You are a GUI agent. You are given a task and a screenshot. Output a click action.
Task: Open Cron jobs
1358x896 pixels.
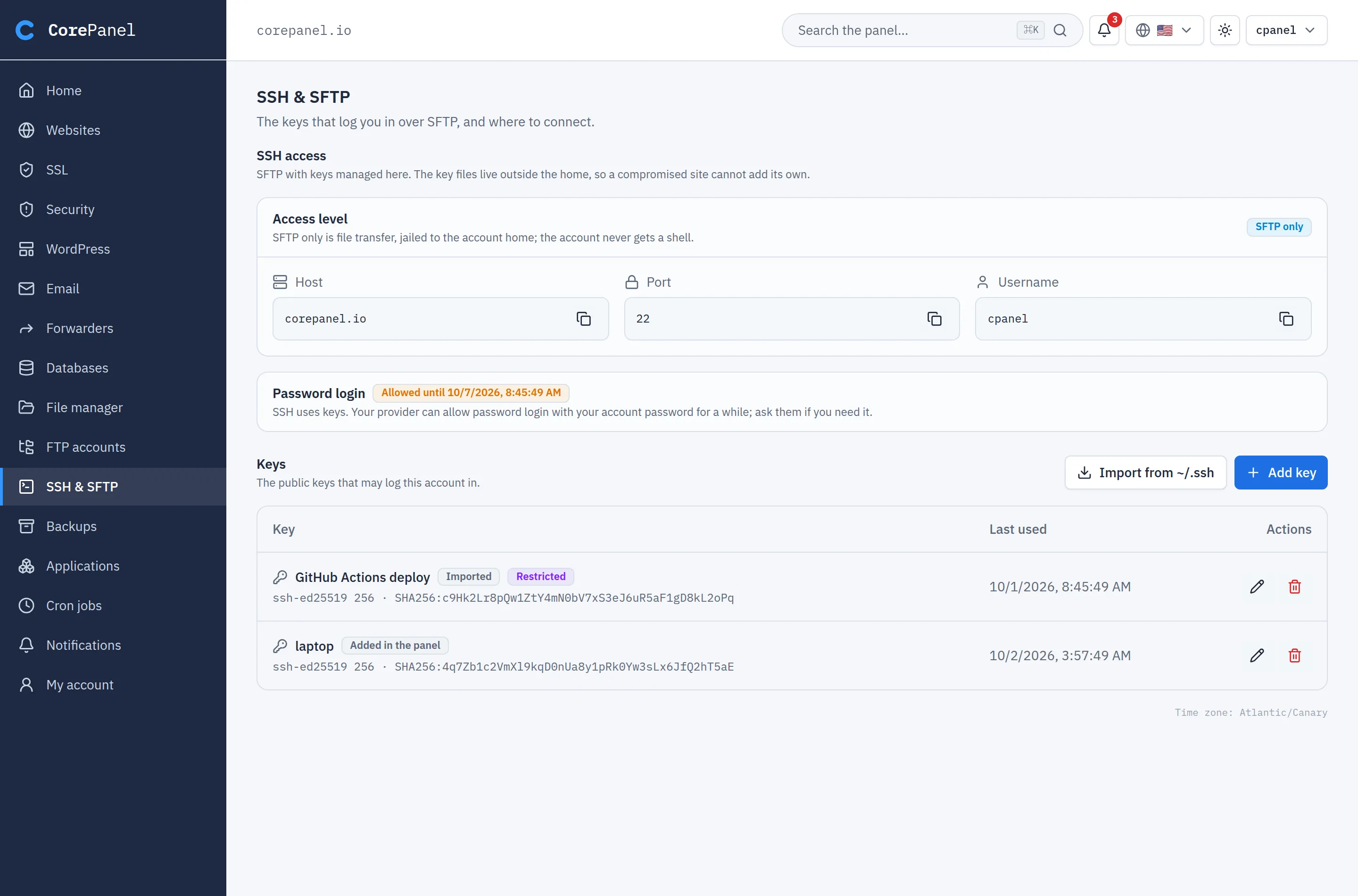(x=113, y=606)
